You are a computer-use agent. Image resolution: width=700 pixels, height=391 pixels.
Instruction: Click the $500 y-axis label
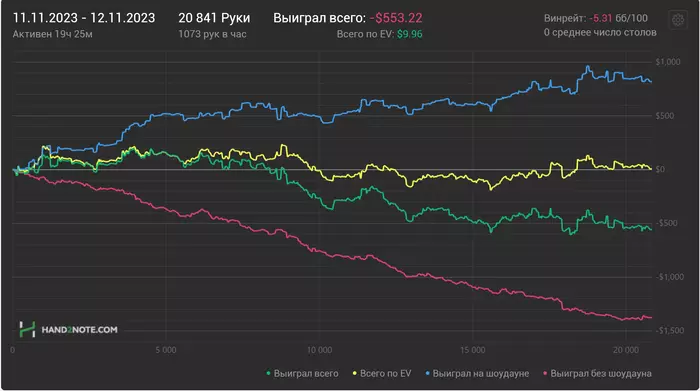(x=664, y=116)
